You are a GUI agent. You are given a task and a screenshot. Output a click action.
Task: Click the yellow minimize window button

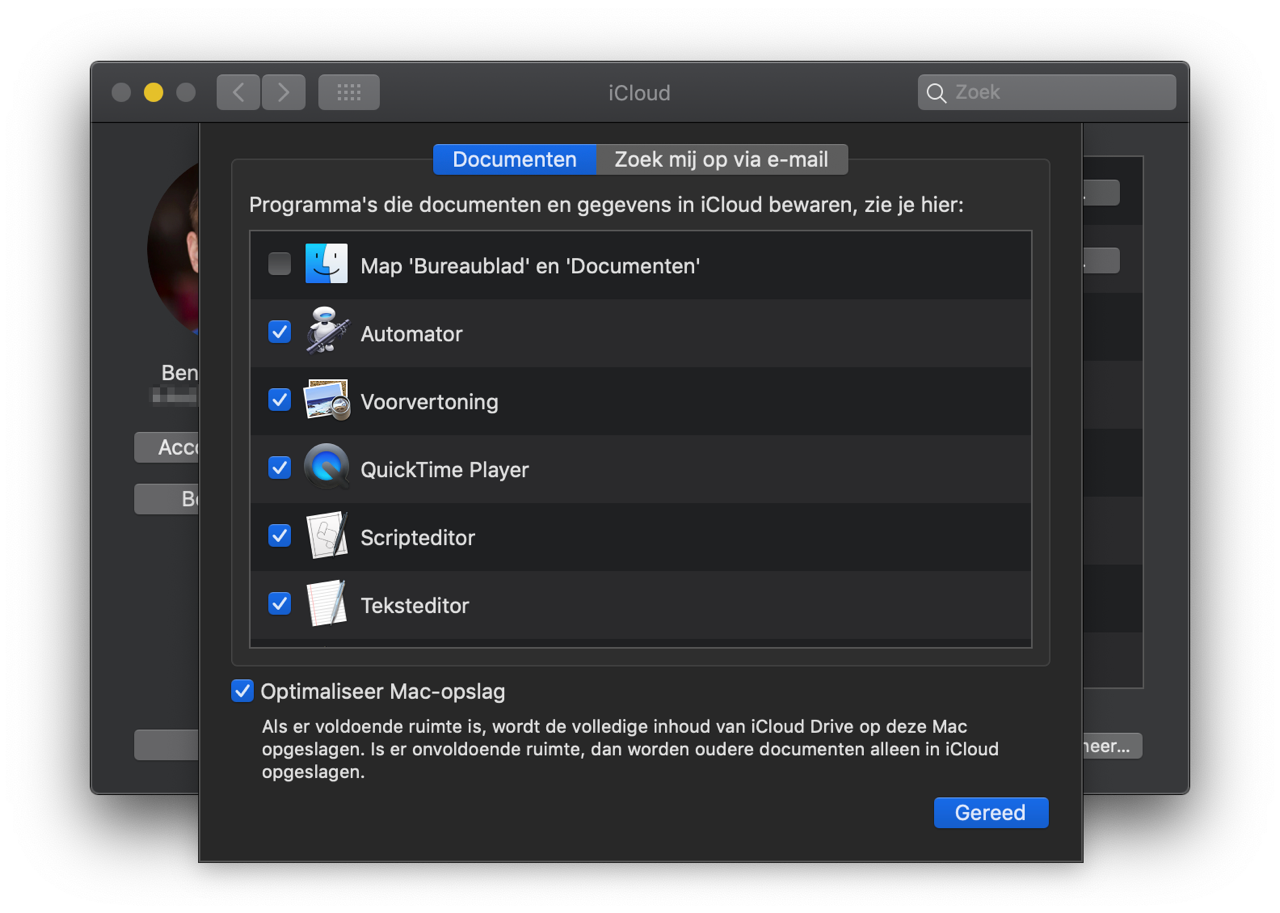(153, 92)
